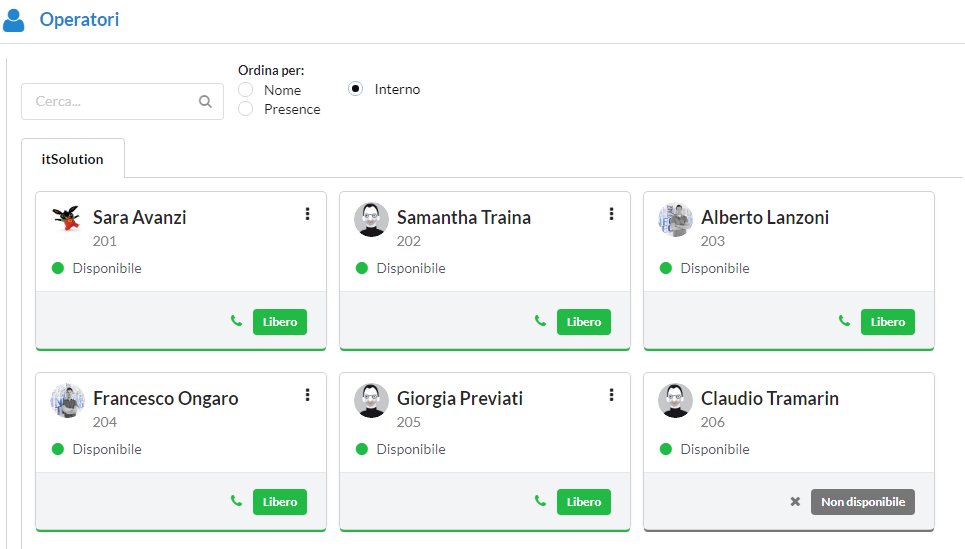
Task: Click the phone icon on Alberto Lanzoni's card
Action: point(844,321)
